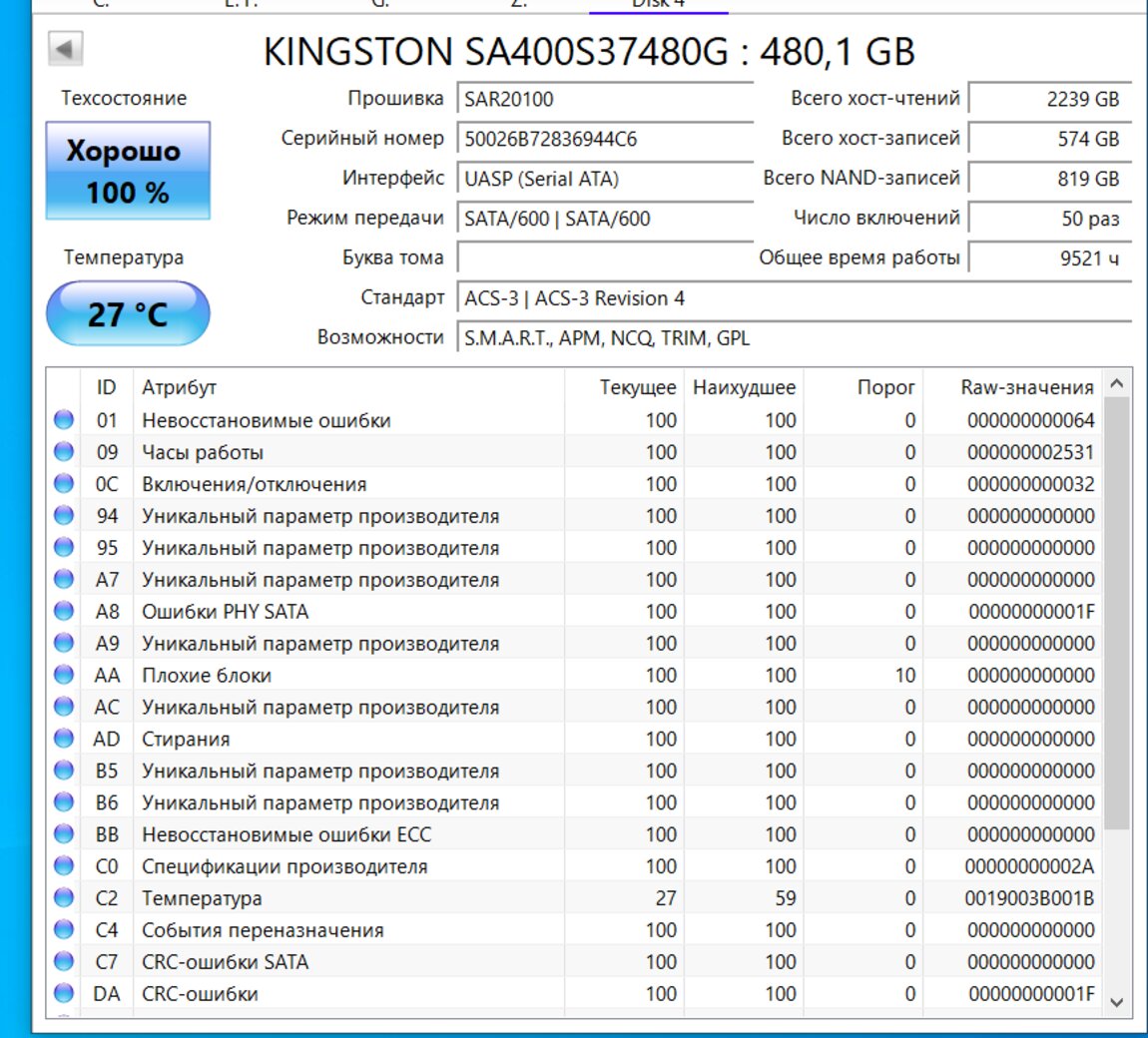Click the 27 °C temperature button
1148x1038 pixels.
[x=128, y=314]
